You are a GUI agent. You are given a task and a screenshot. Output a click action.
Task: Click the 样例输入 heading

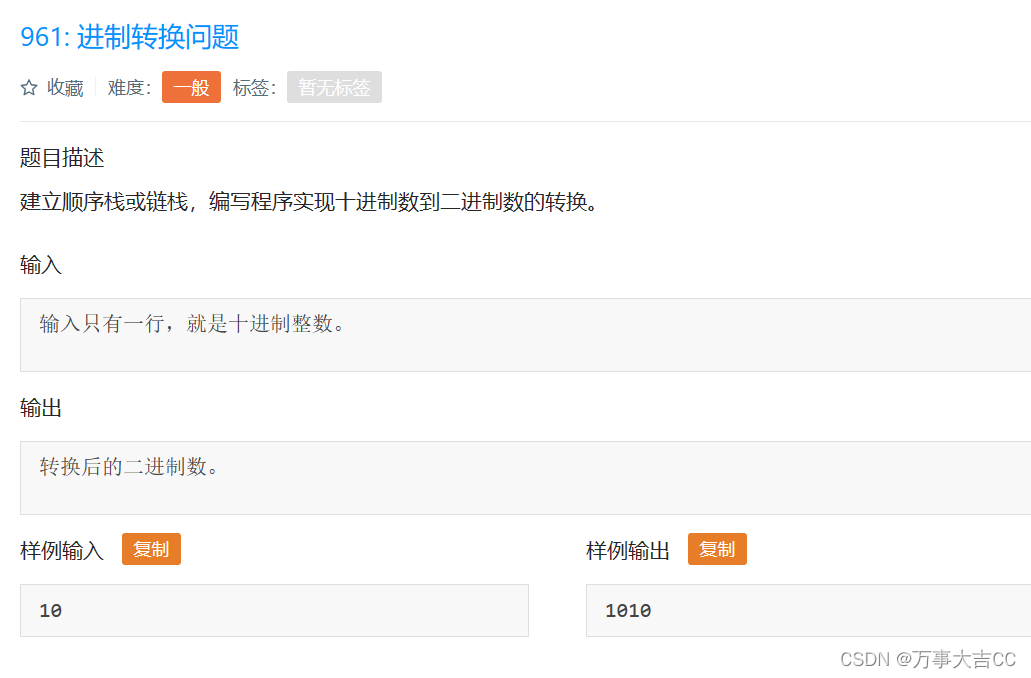[x=62, y=550]
